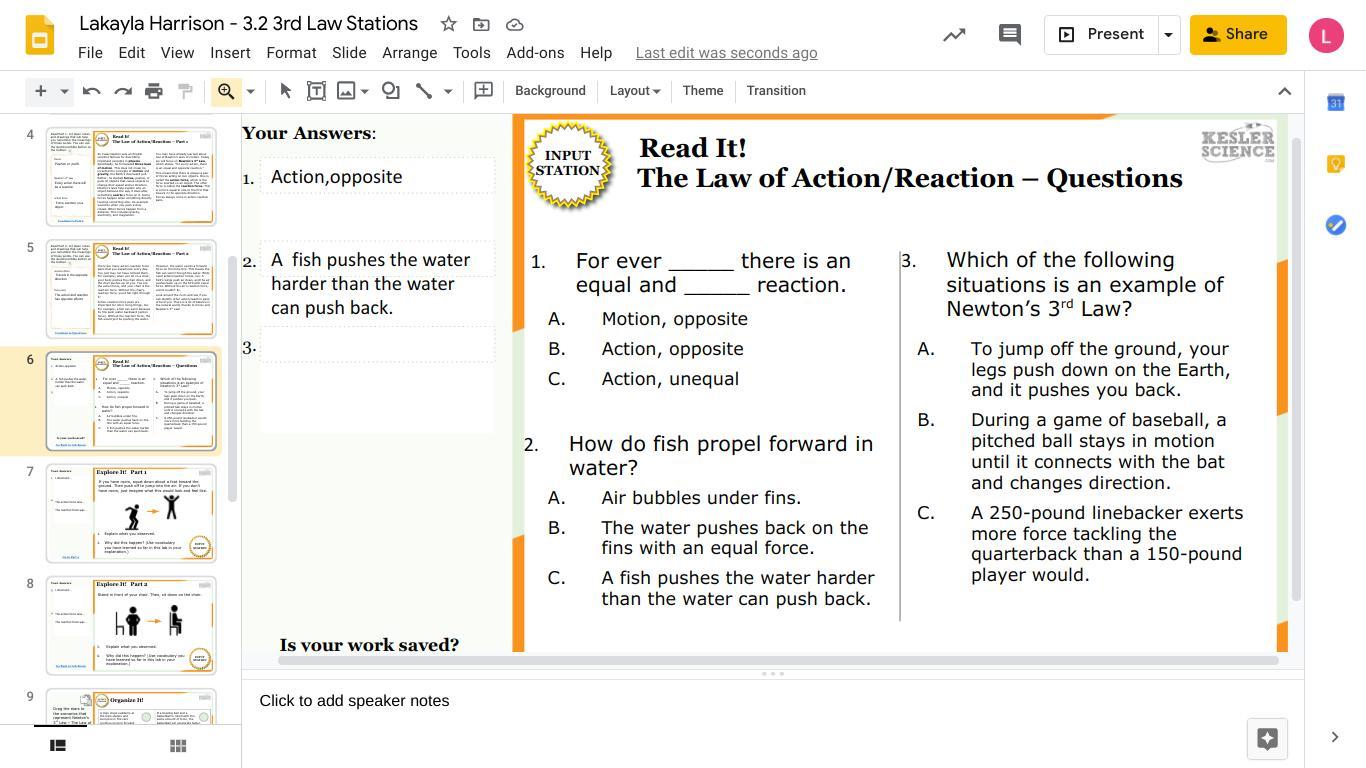Open the Theme panel
1366x768 pixels.
[703, 91]
